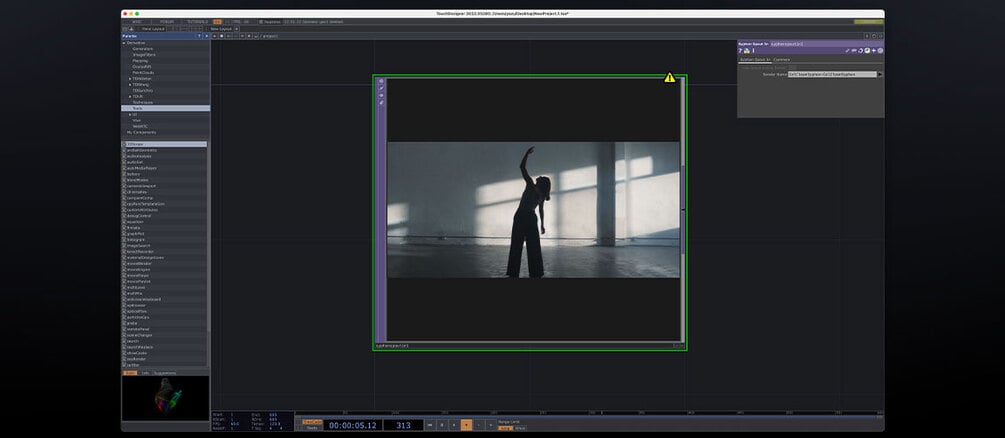Screen dimensions: 1005x438
Task: Expand TDBitwig folder
Action: click(x=130, y=85)
